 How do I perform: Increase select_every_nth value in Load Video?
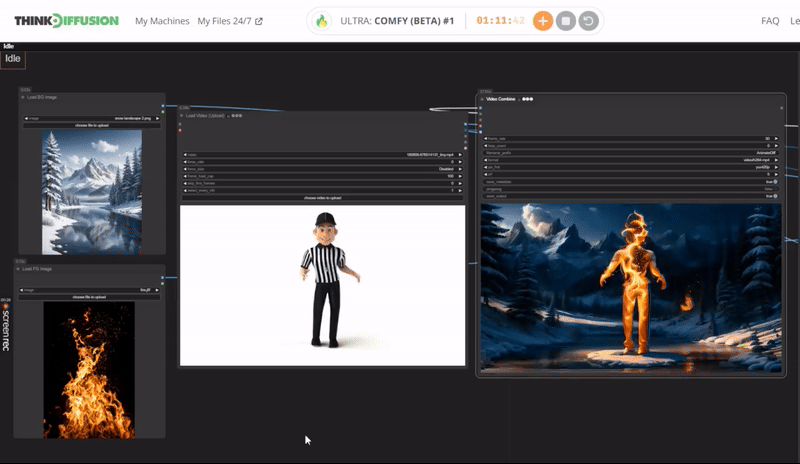460,190
